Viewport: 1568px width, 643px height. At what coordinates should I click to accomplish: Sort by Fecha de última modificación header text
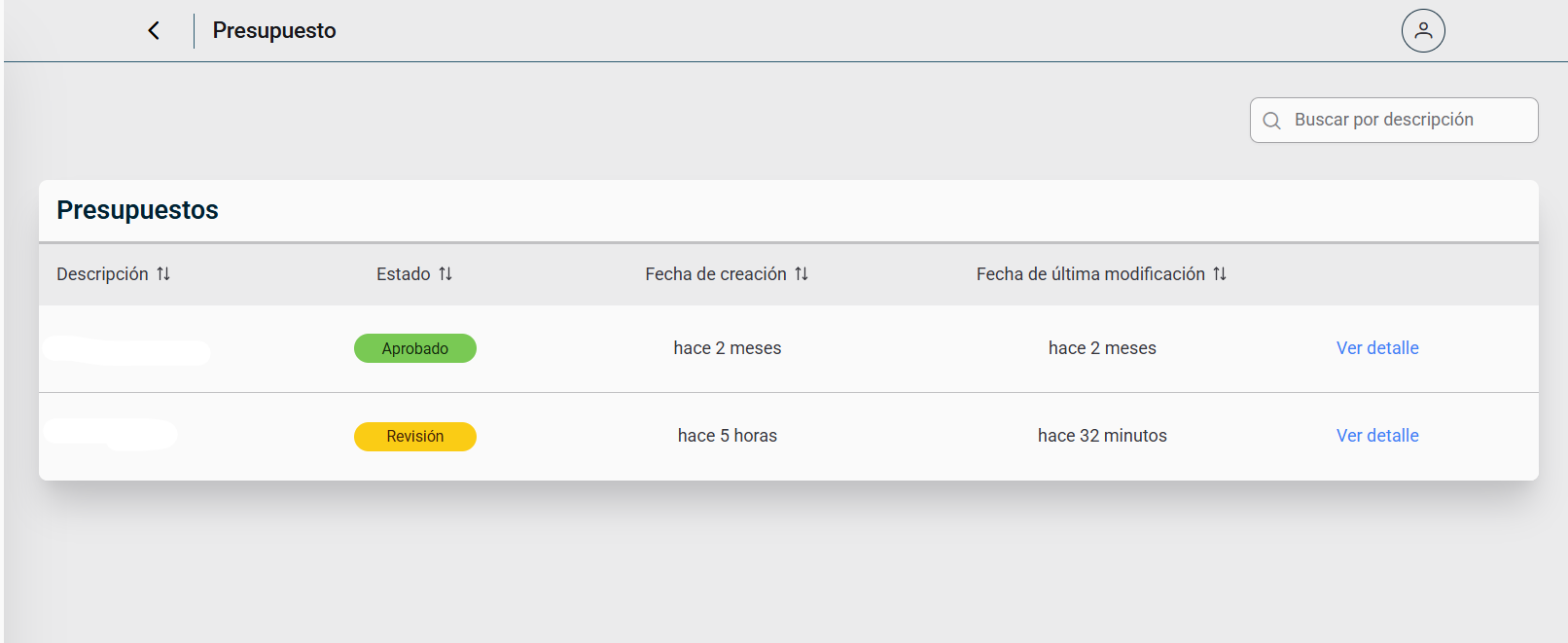1089,274
